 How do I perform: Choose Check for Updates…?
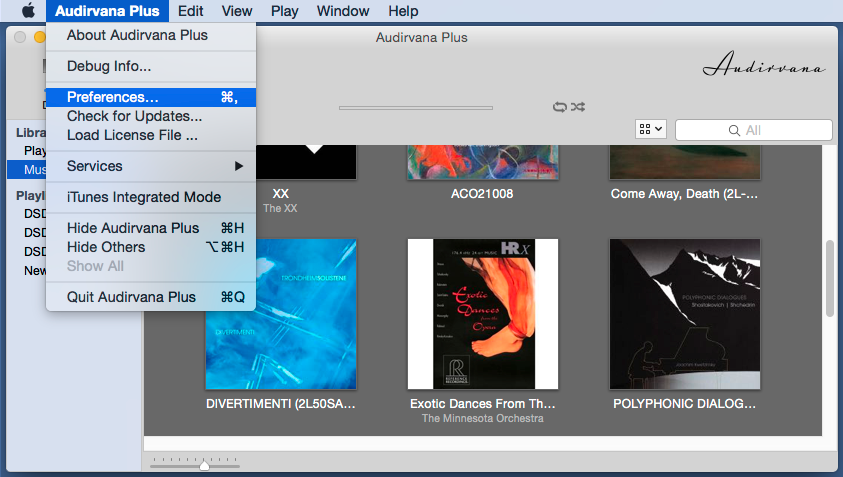(x=151, y=116)
